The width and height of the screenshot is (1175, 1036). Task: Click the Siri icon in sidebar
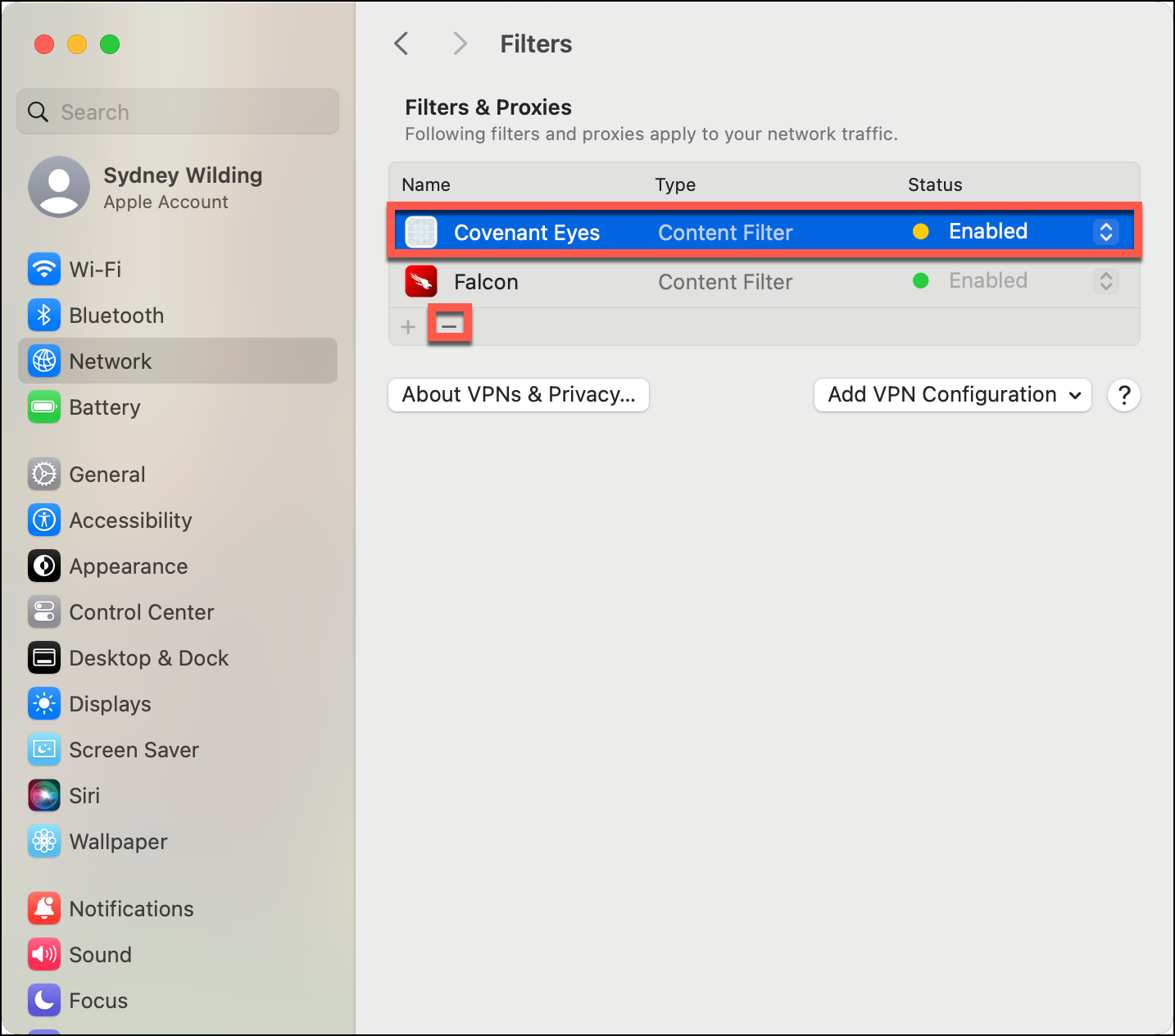[44, 795]
